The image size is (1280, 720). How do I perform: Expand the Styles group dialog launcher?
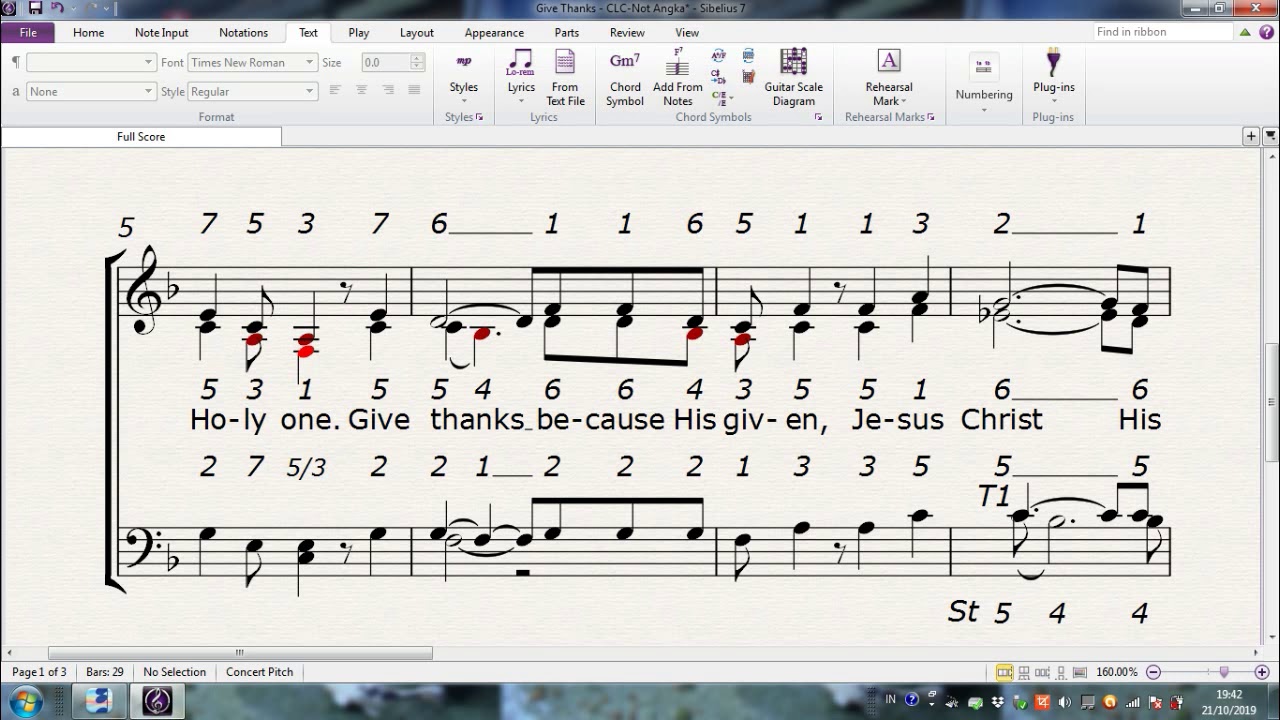tap(480, 117)
